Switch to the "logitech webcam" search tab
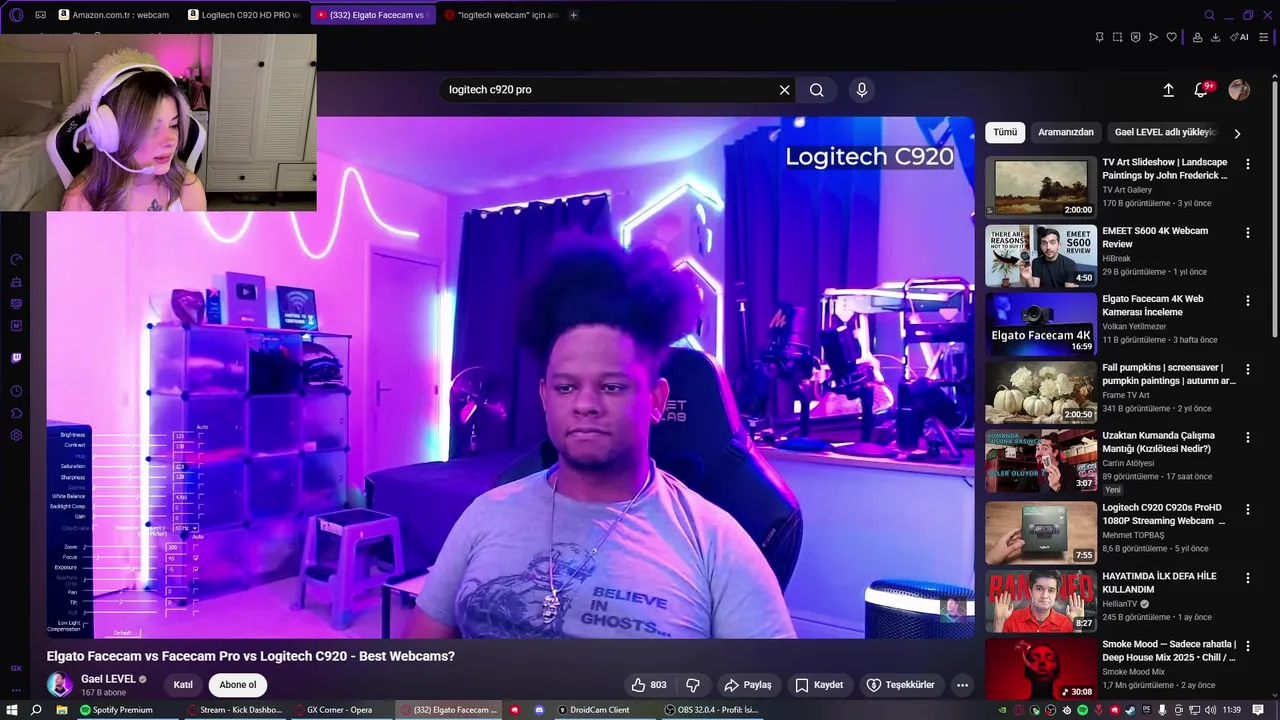The image size is (1280, 720). point(500,15)
